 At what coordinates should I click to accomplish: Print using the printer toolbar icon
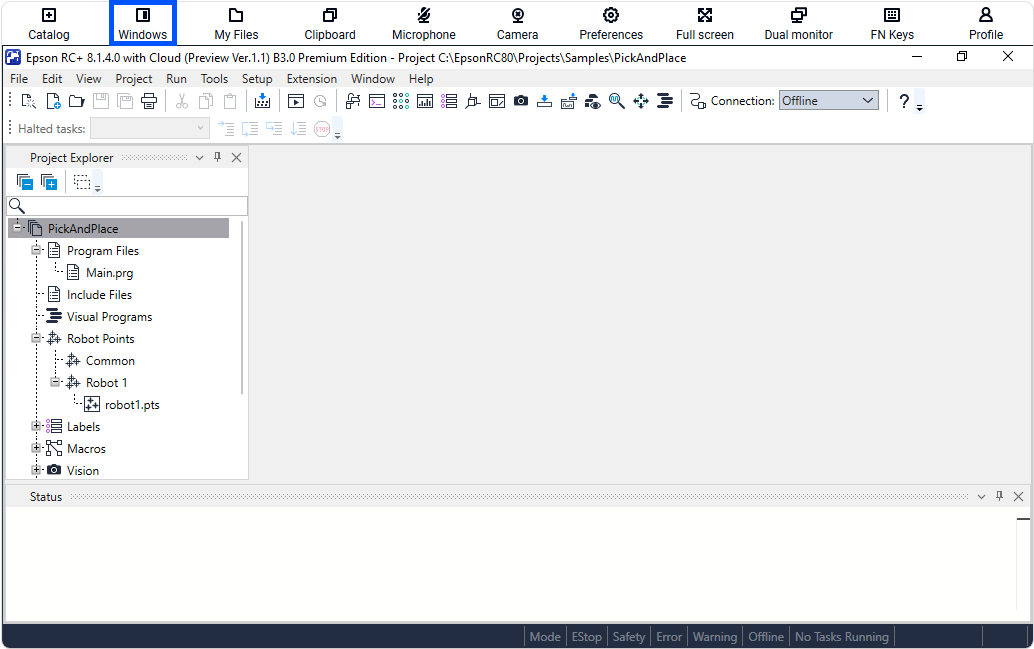(149, 101)
